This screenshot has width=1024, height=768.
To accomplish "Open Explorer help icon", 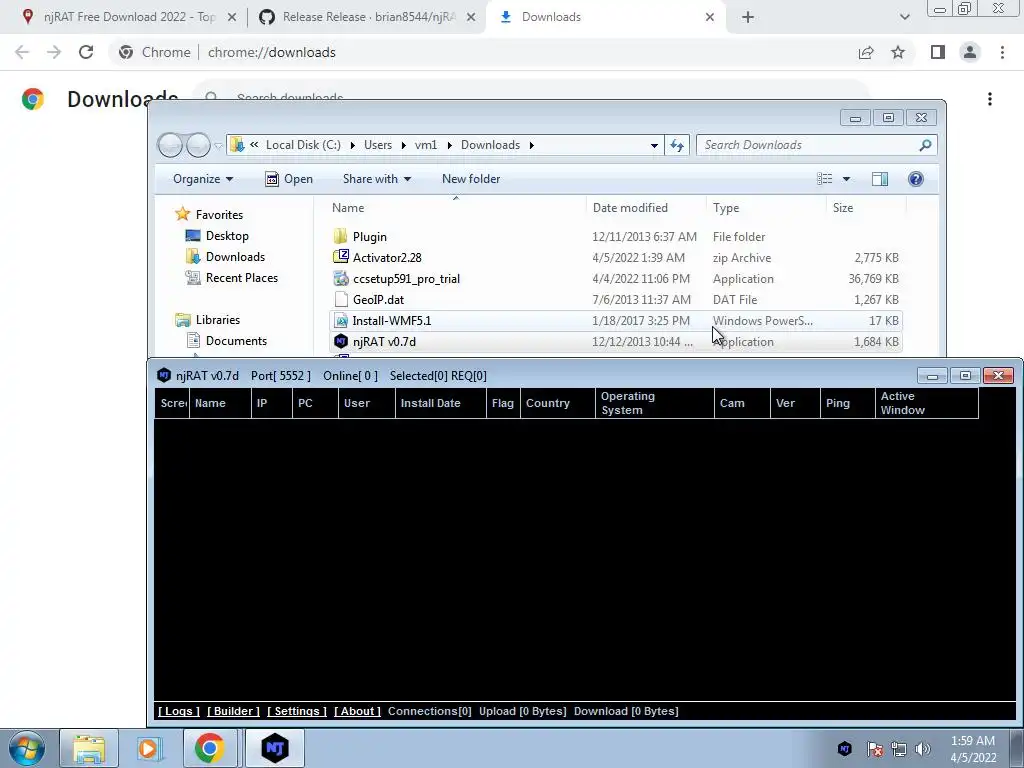I will click(916, 179).
